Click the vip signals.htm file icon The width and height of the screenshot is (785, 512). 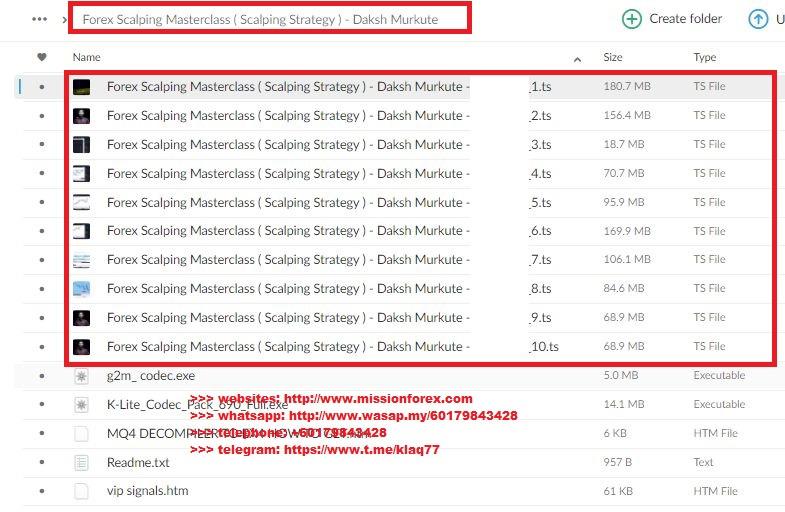point(82,491)
